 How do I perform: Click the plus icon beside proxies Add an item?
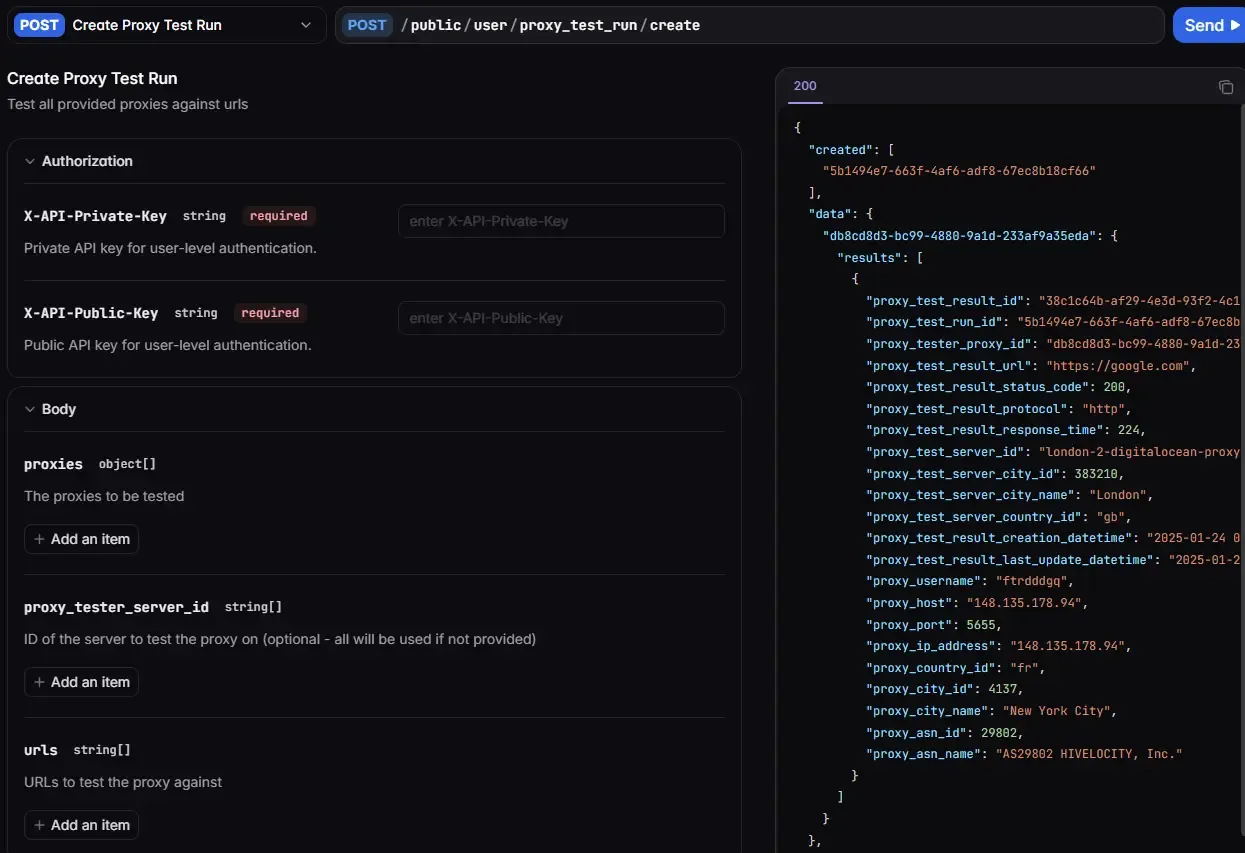[40, 539]
